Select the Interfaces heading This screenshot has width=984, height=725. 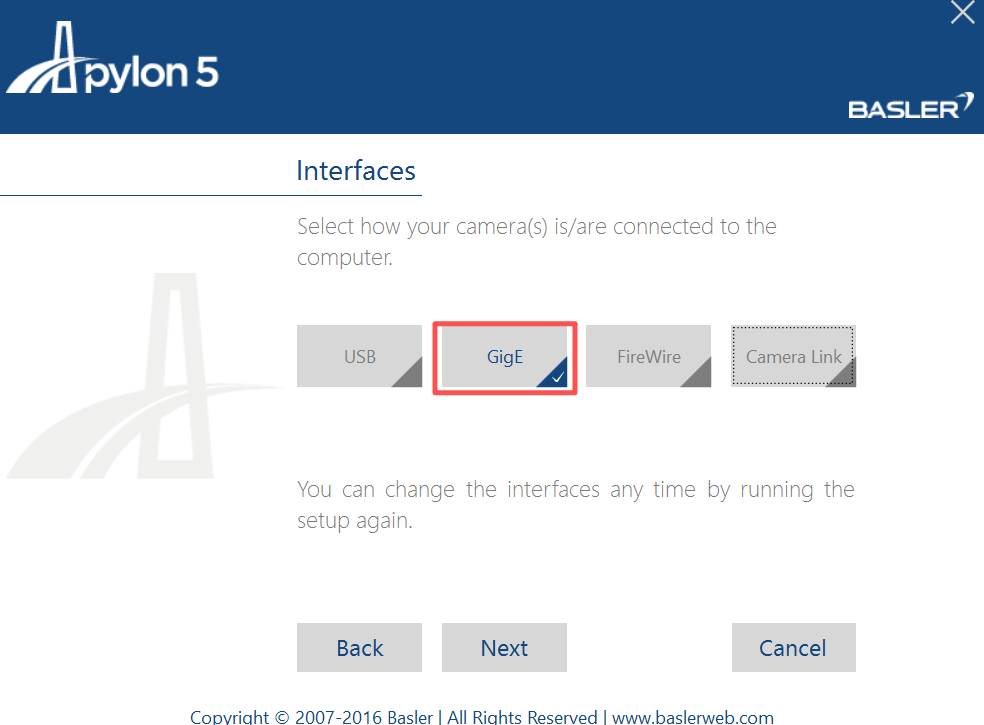(356, 170)
